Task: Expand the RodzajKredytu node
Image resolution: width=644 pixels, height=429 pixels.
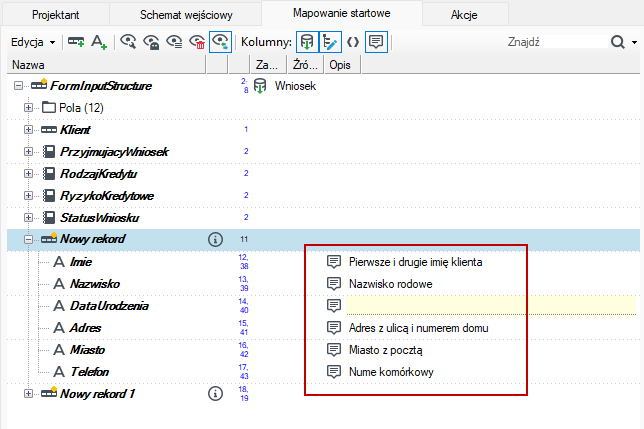Action: click(x=28, y=174)
